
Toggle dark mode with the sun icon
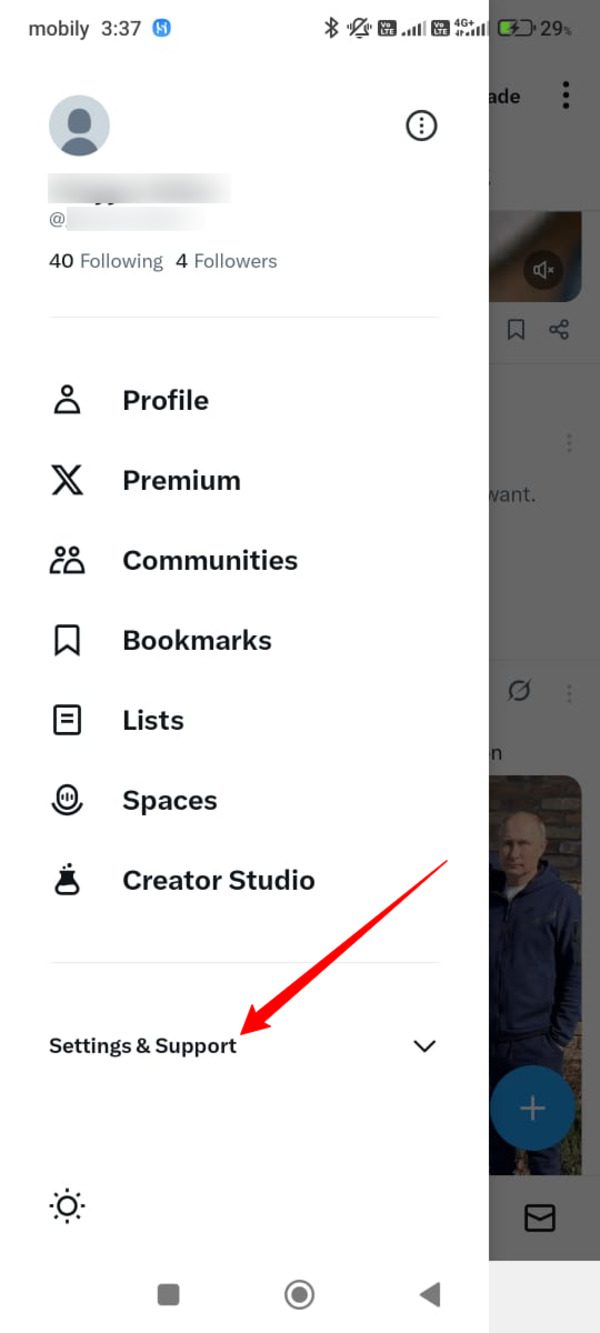67,1207
